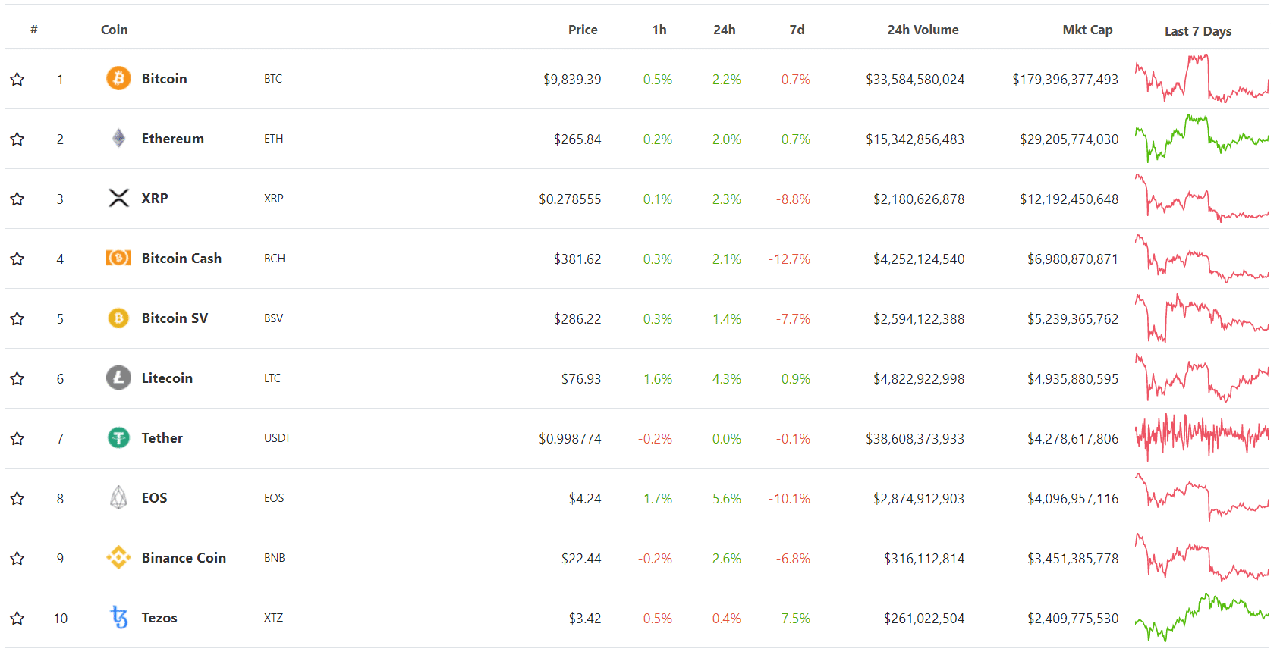Viewport: 1280px width, 652px height.
Task: Click the XTZ ticker symbol
Action: pos(273,619)
